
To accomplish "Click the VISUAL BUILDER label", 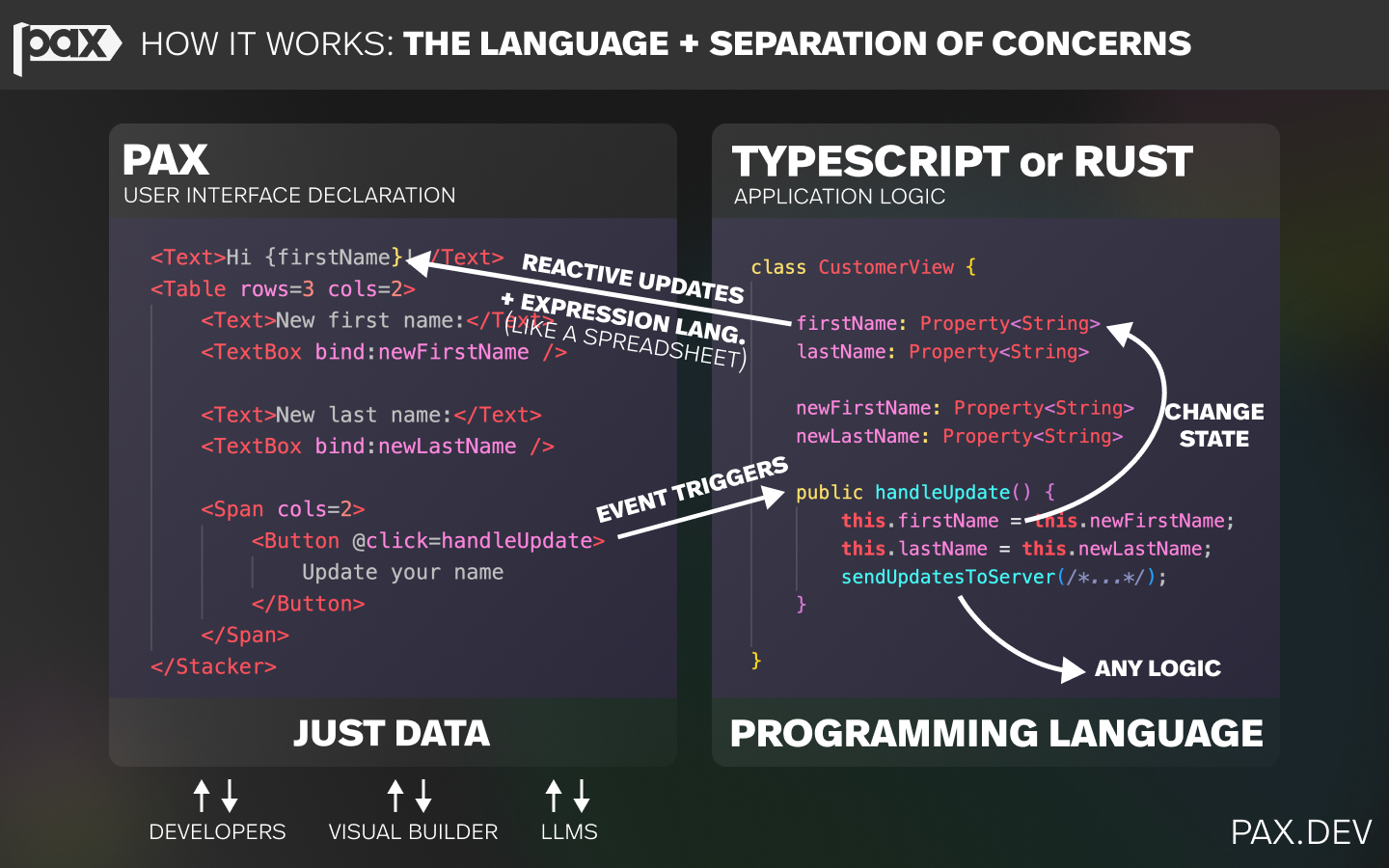I will 413,831.
